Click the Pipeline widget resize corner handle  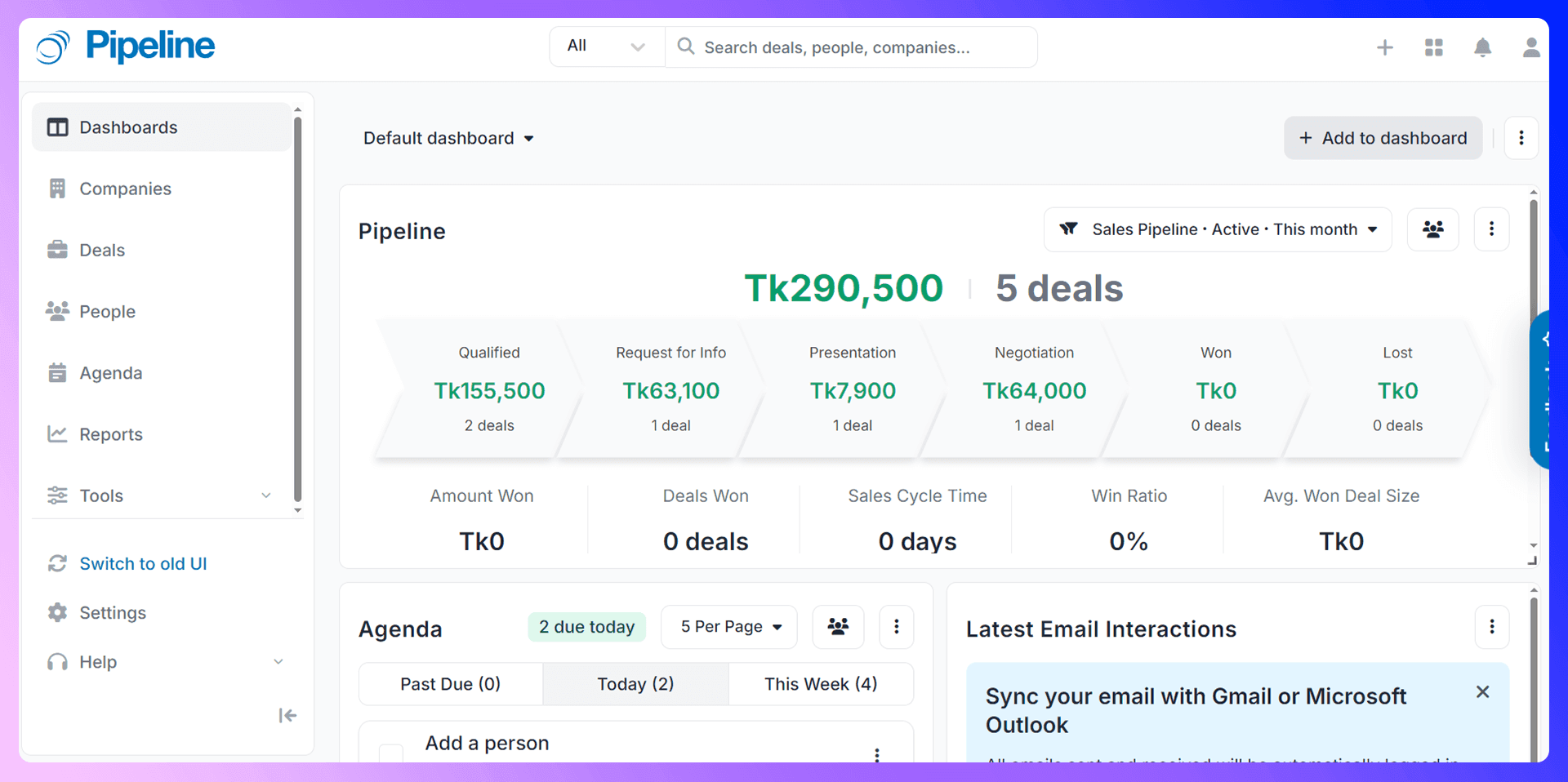click(x=1533, y=561)
